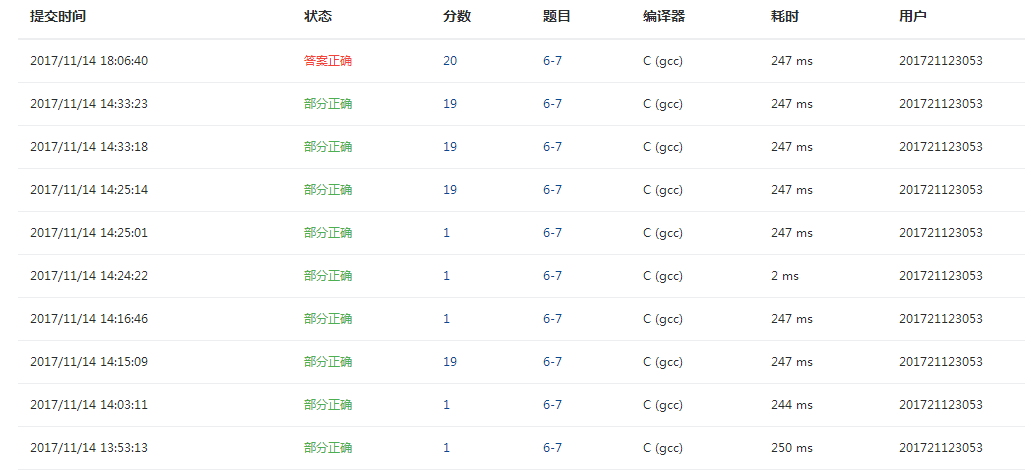Click the 耗时 column header
This screenshot has width=1025, height=475.
(x=785, y=17)
